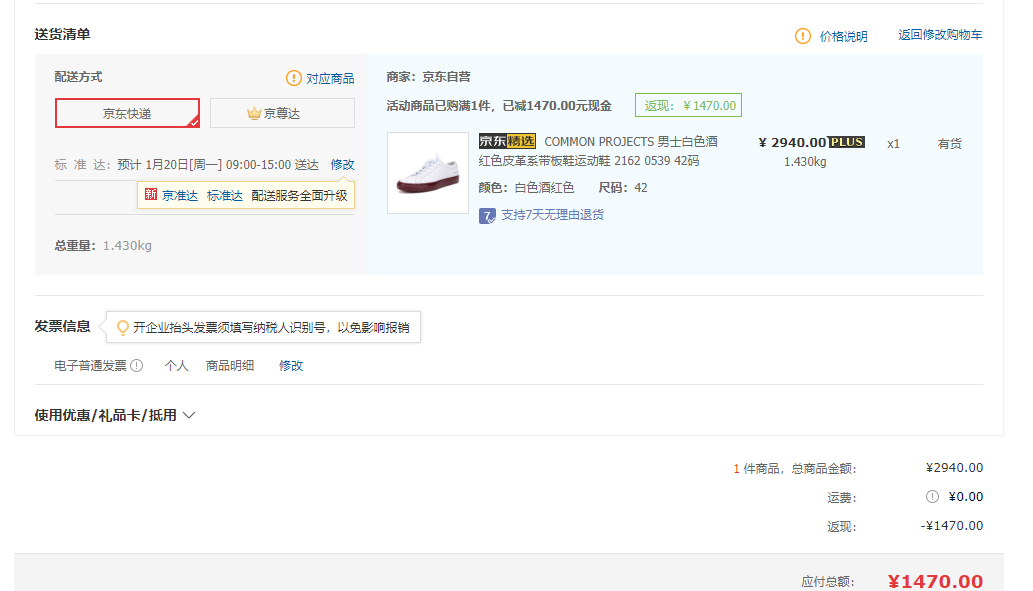This screenshot has width=1033, height=591.
Task: Click the 京东精选 badge on the product
Action: tap(507, 141)
